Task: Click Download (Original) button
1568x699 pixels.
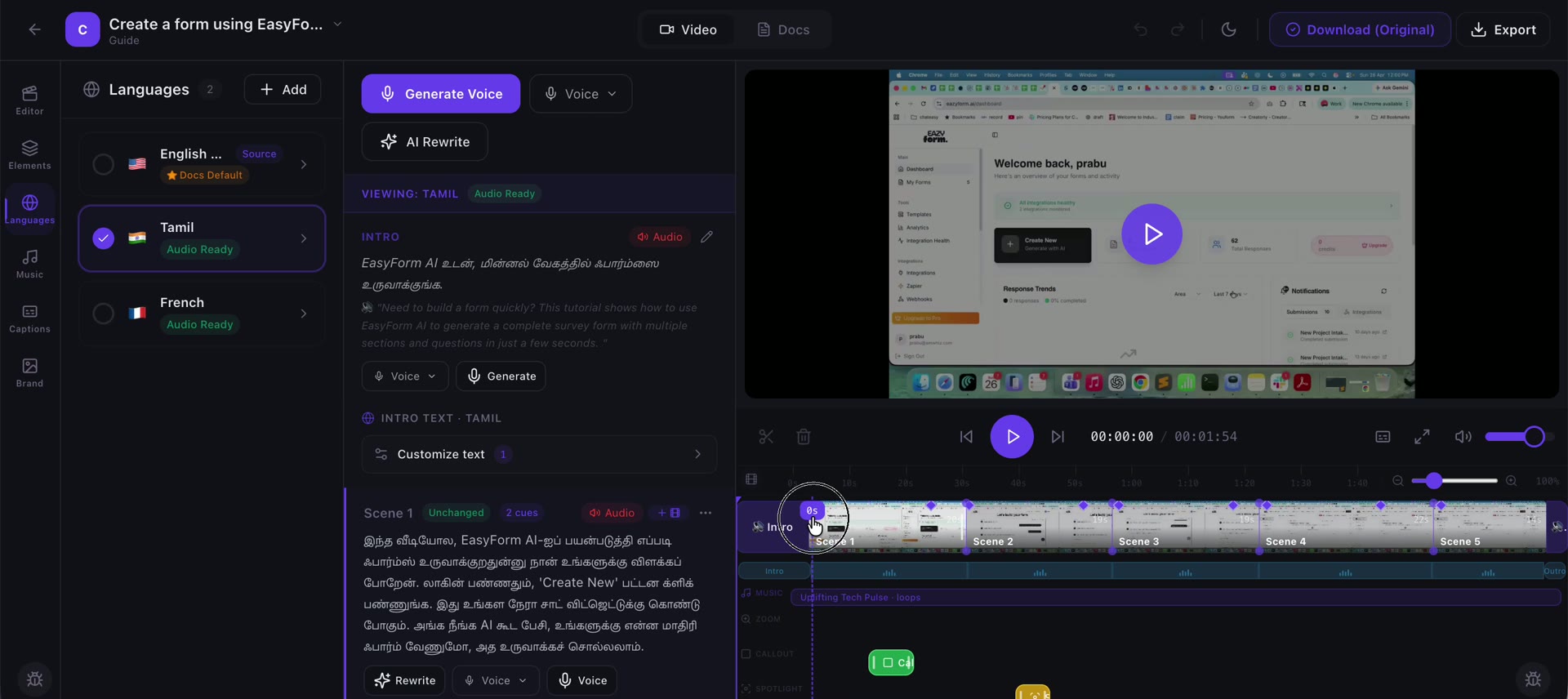Action: 1360,29
